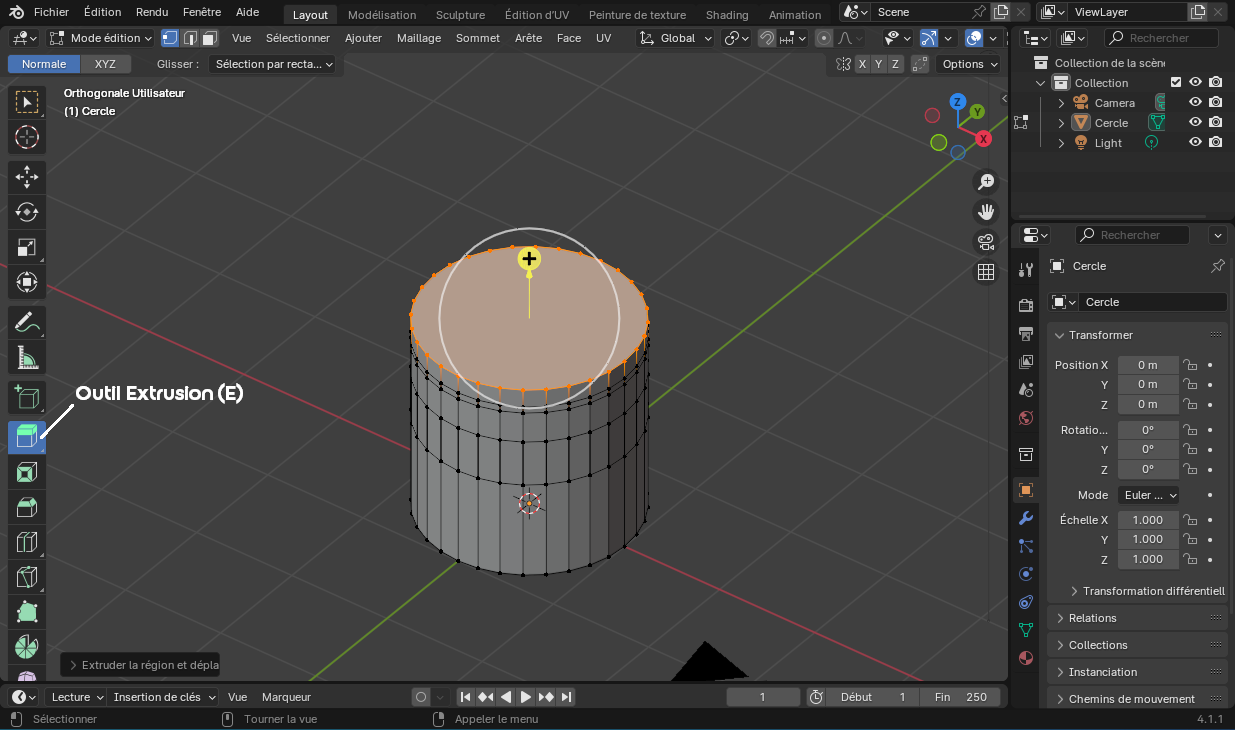Select the Inset Faces tool
The height and width of the screenshot is (730, 1235).
pyautogui.click(x=27, y=472)
